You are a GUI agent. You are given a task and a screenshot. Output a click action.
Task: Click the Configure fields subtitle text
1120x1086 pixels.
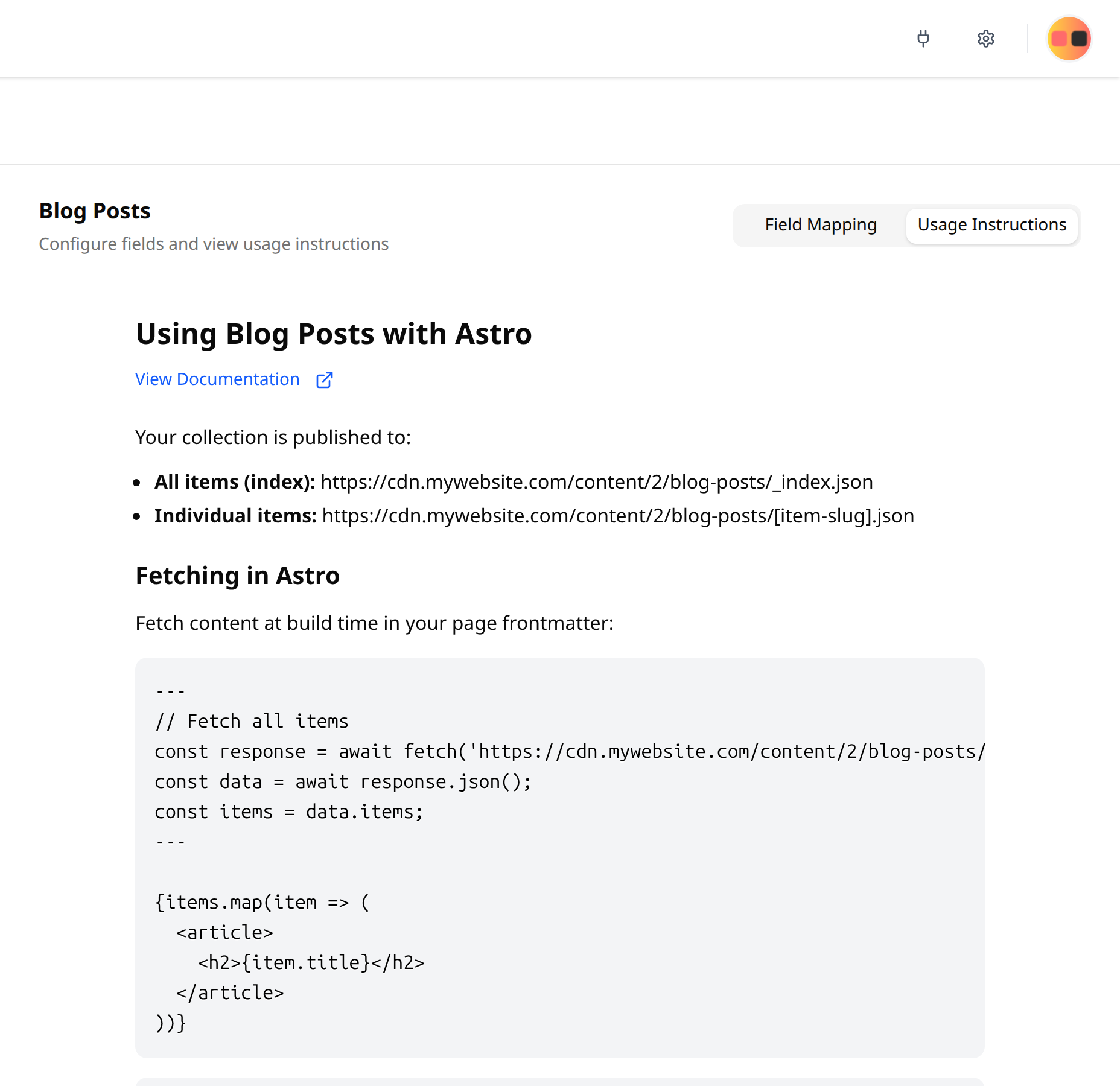click(214, 244)
